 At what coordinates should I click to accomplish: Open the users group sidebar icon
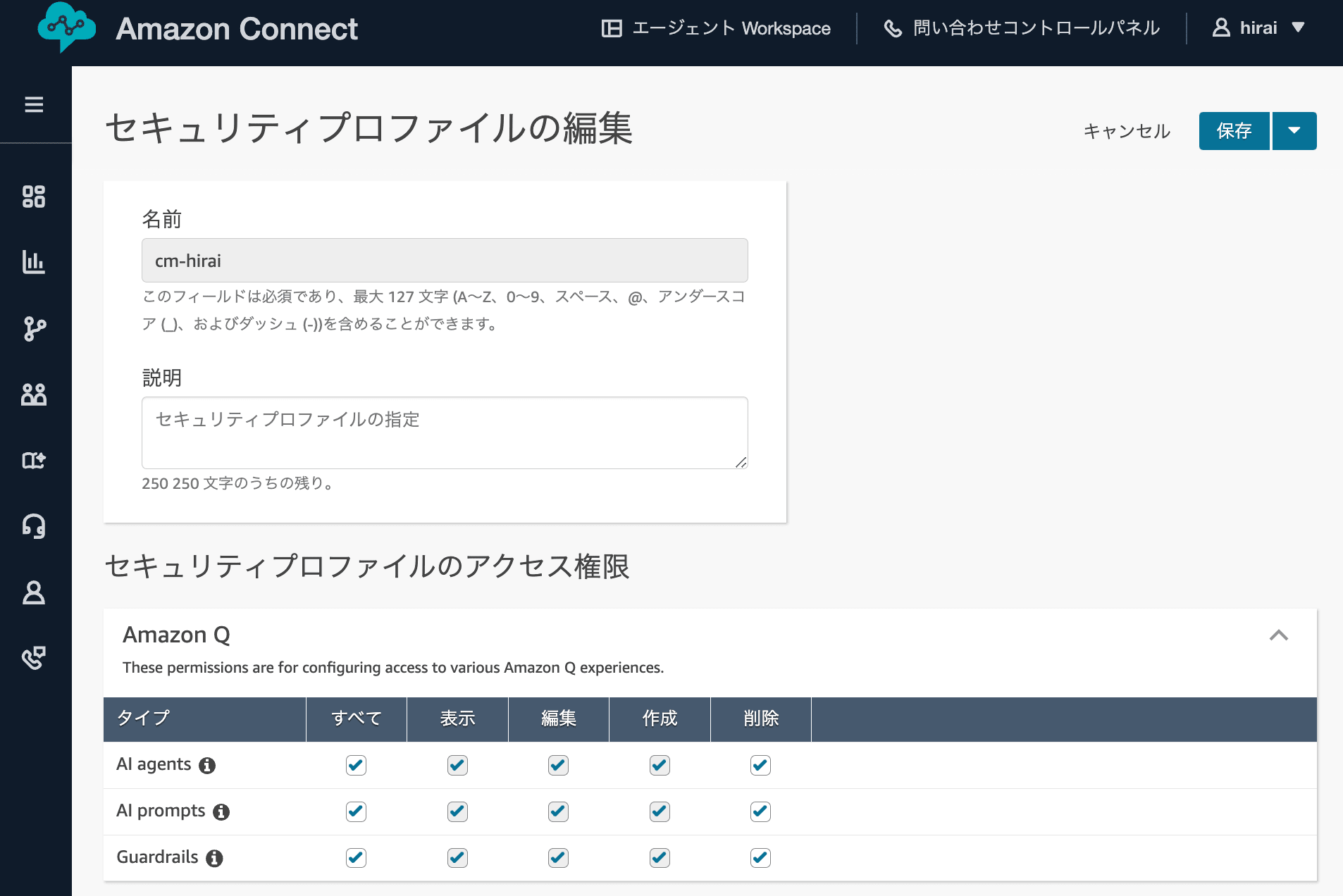coord(34,394)
